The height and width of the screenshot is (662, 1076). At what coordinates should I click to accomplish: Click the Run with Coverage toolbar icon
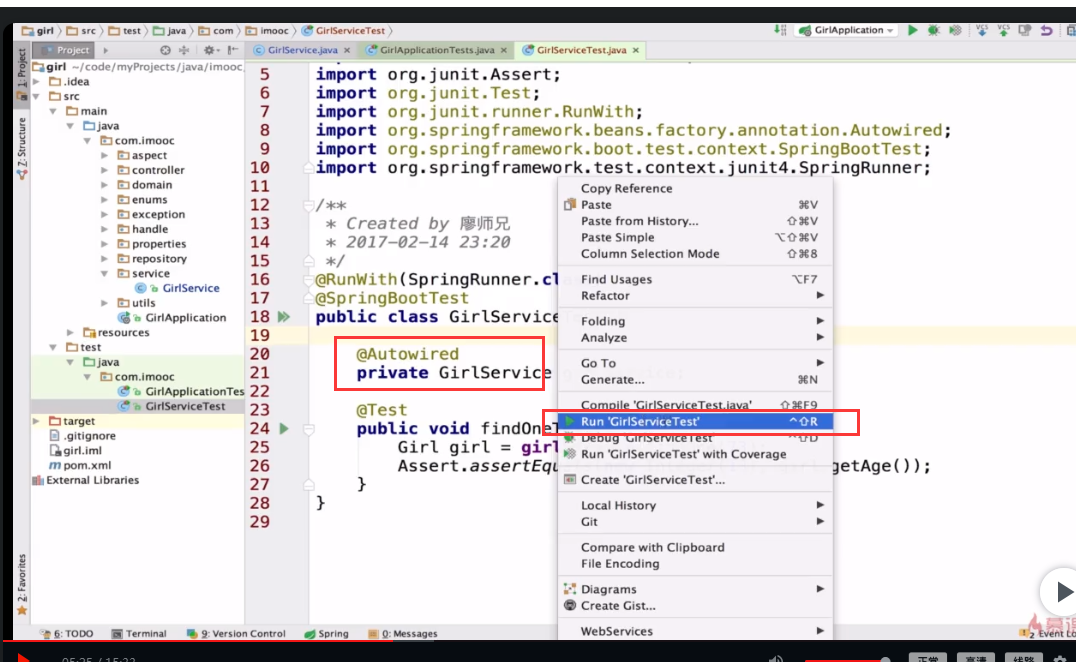pyautogui.click(x=955, y=30)
